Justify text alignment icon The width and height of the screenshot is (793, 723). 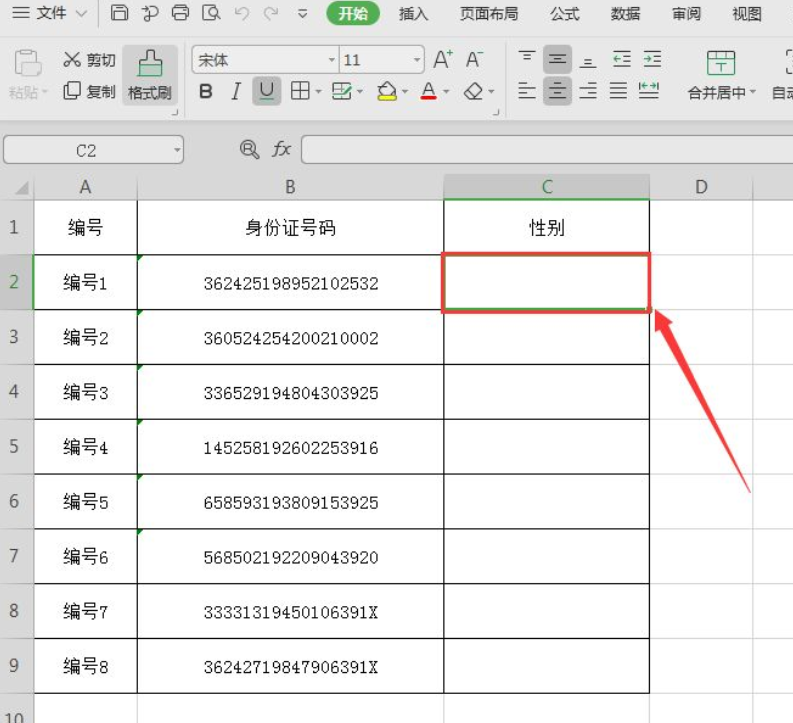click(x=618, y=91)
